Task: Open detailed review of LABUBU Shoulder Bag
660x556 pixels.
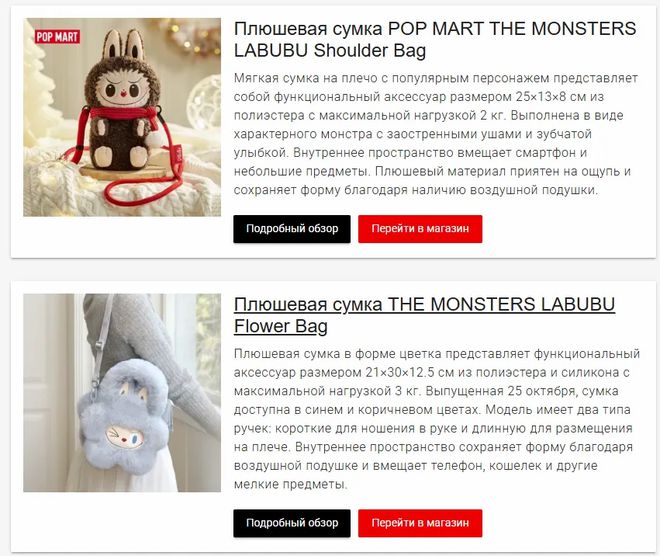Action: point(292,229)
